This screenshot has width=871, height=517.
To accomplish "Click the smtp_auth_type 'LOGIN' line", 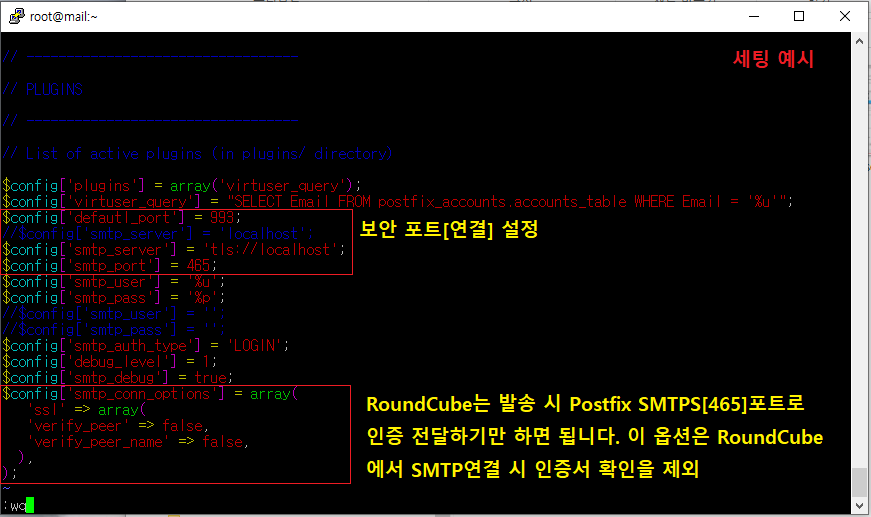I will click(x=146, y=345).
